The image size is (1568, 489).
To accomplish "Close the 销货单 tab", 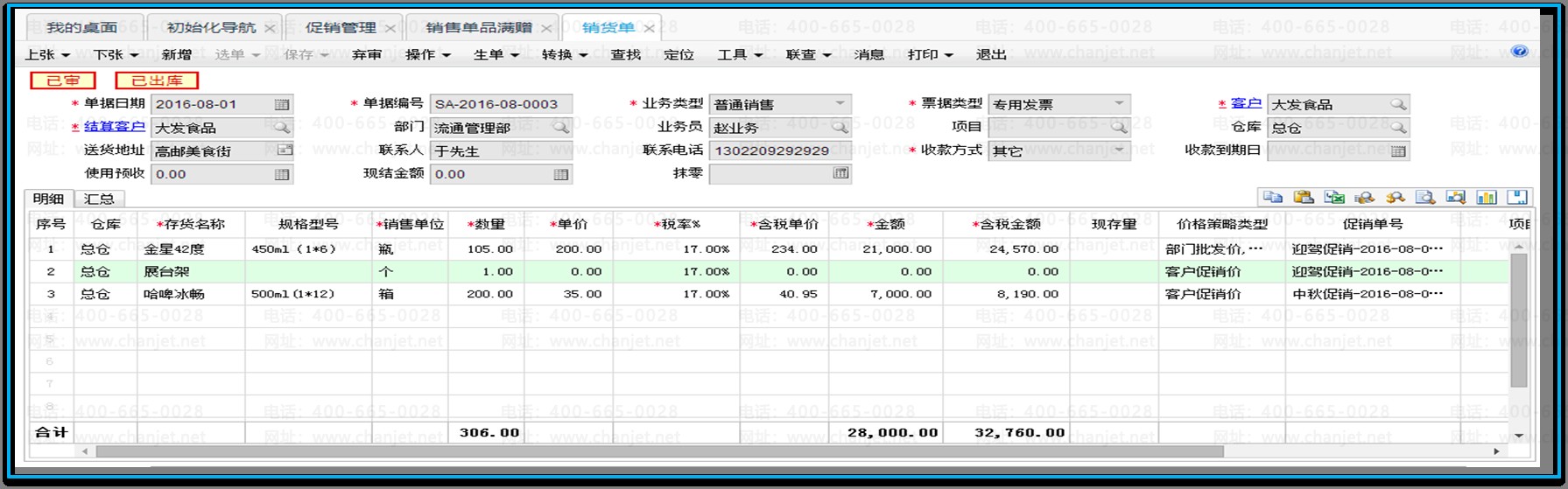I will (649, 28).
